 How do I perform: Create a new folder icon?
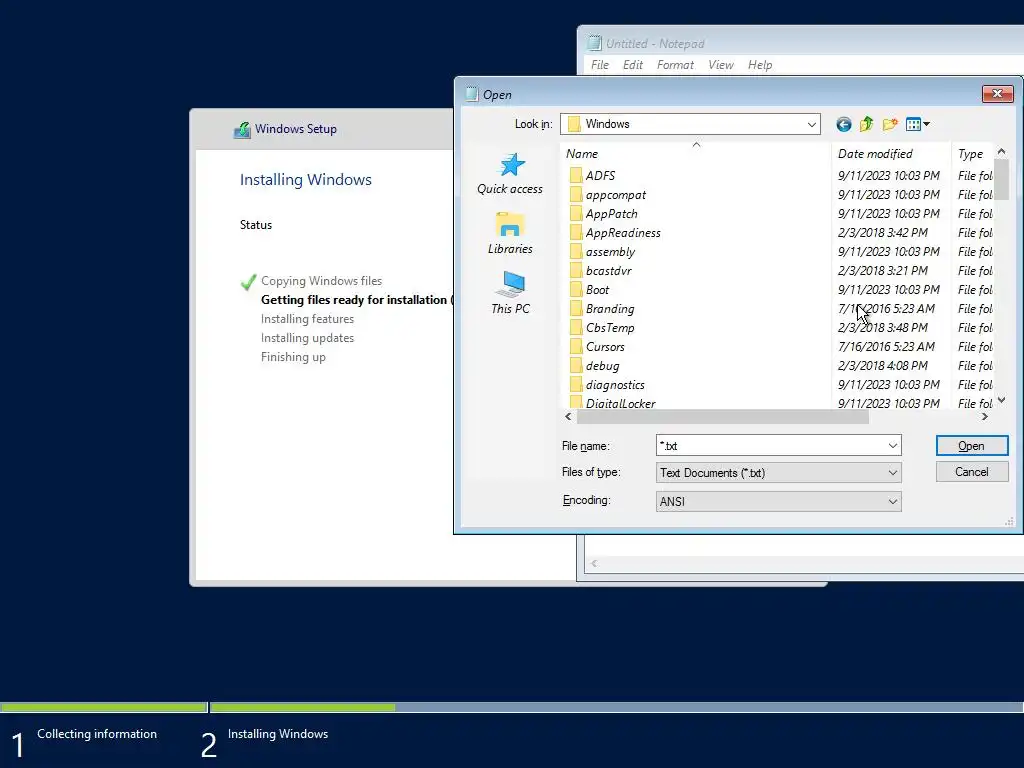coord(889,124)
